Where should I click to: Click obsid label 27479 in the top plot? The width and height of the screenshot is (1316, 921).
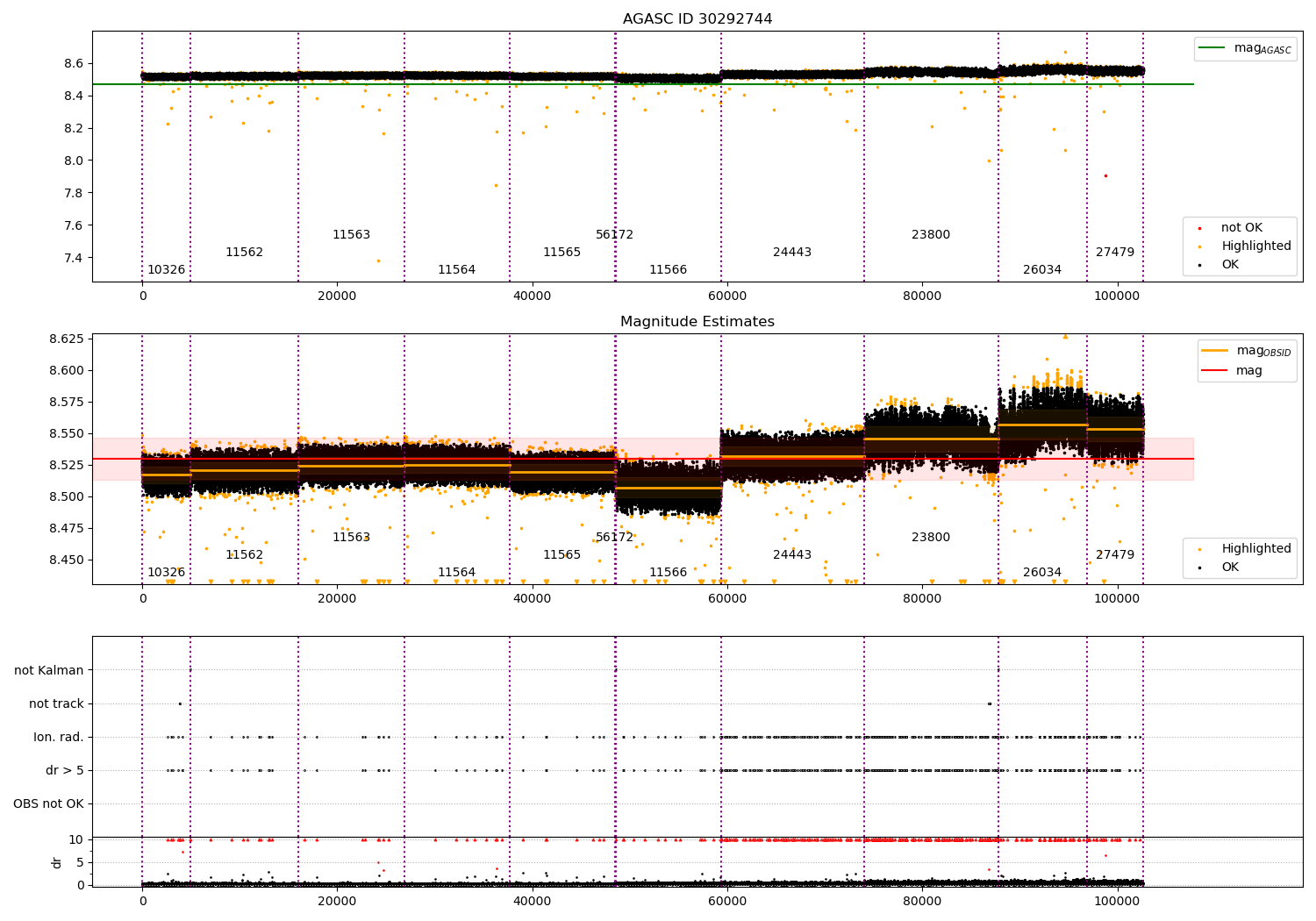pyautogui.click(x=1115, y=253)
